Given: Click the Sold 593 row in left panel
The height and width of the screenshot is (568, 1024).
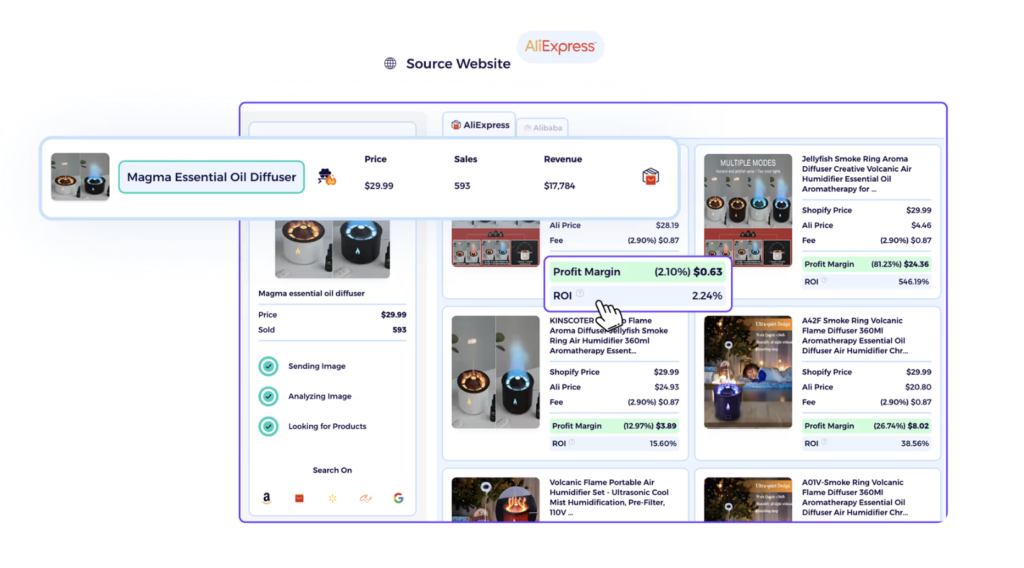Looking at the screenshot, I should tap(332, 330).
